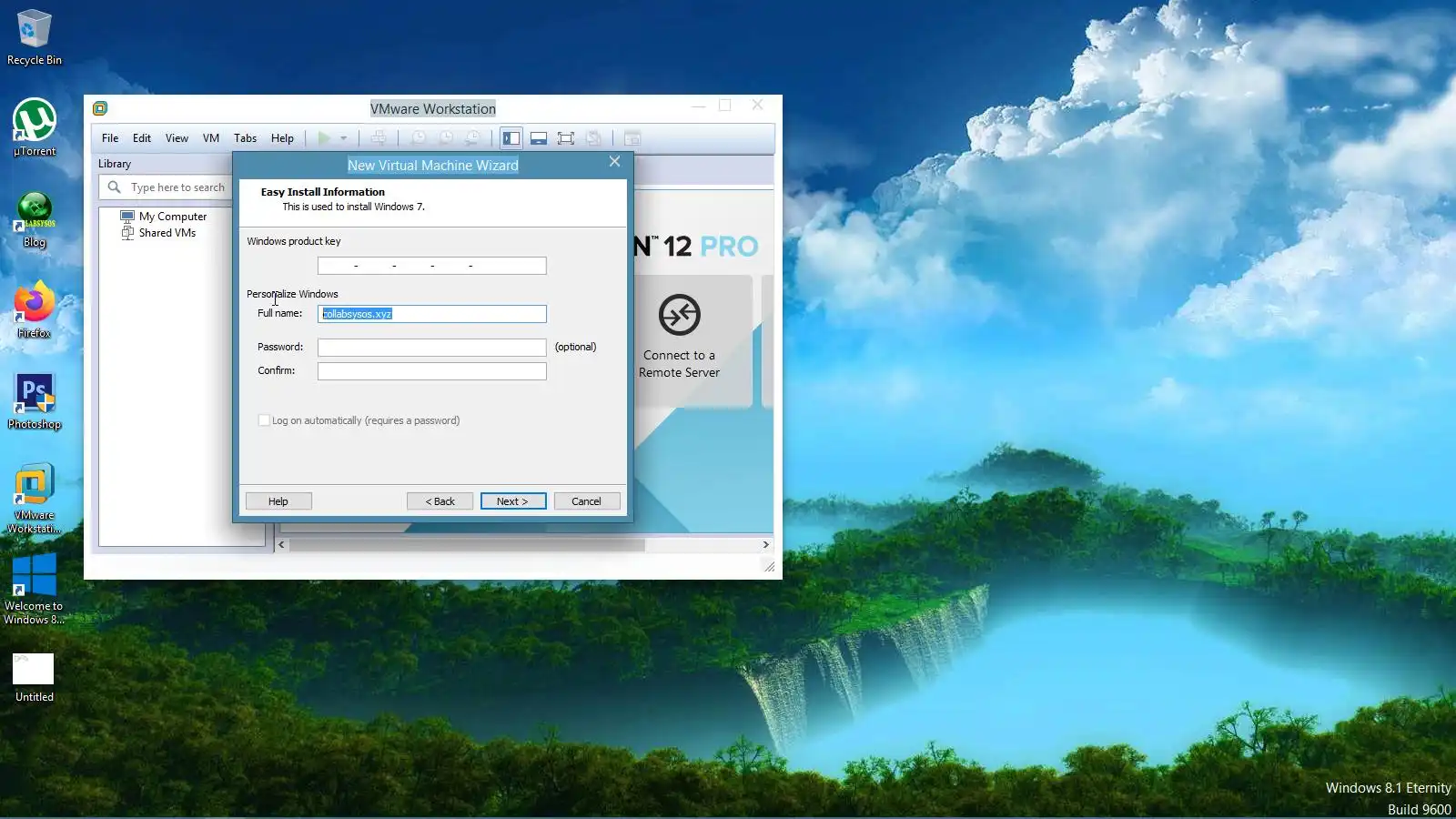Click the horizontal scrollbar left arrow

[281, 545]
